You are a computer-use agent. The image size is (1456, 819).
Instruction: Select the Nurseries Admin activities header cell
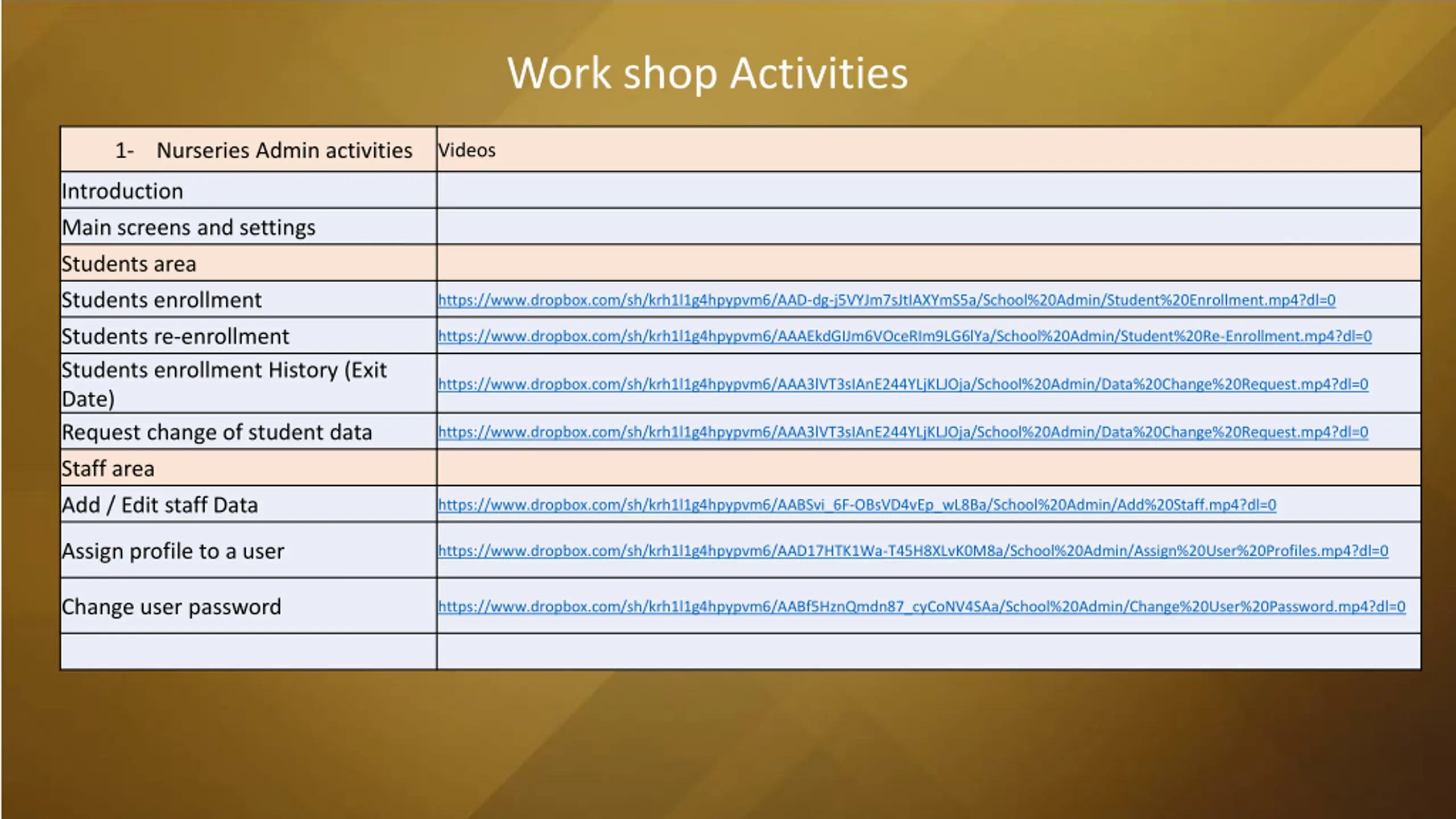(x=263, y=150)
